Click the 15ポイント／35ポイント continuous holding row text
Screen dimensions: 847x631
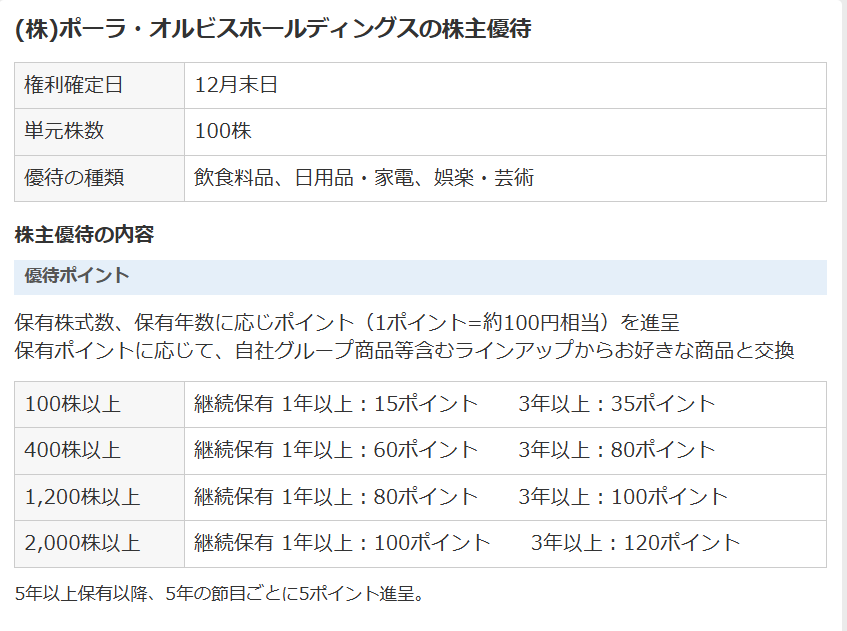455,404
